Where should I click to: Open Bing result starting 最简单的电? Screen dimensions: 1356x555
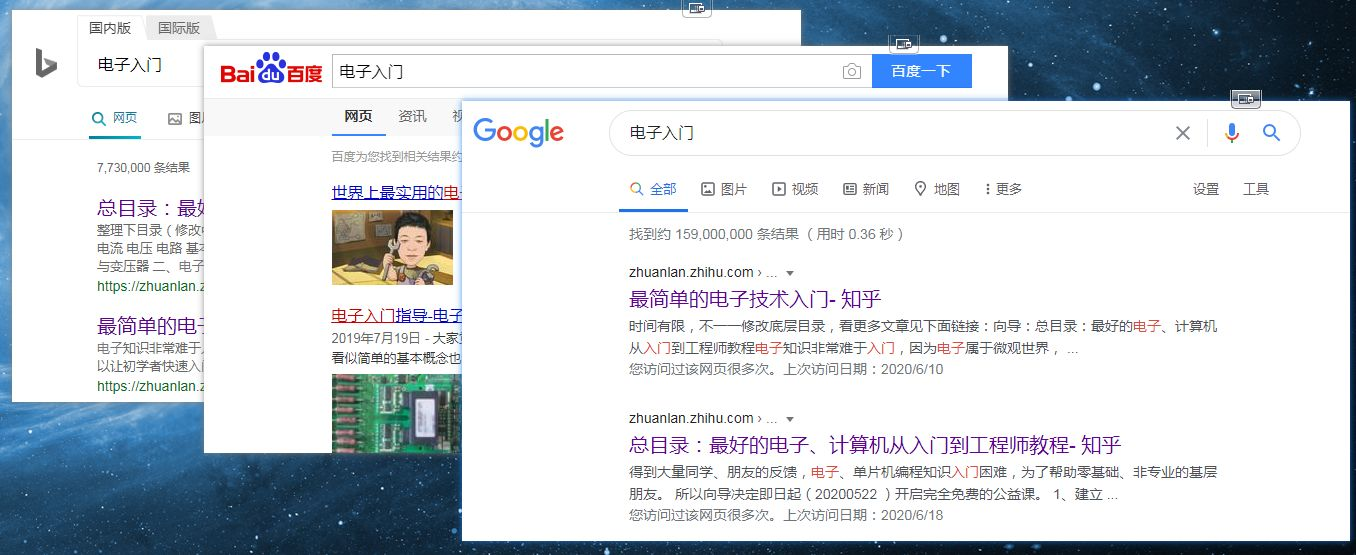tap(150, 326)
